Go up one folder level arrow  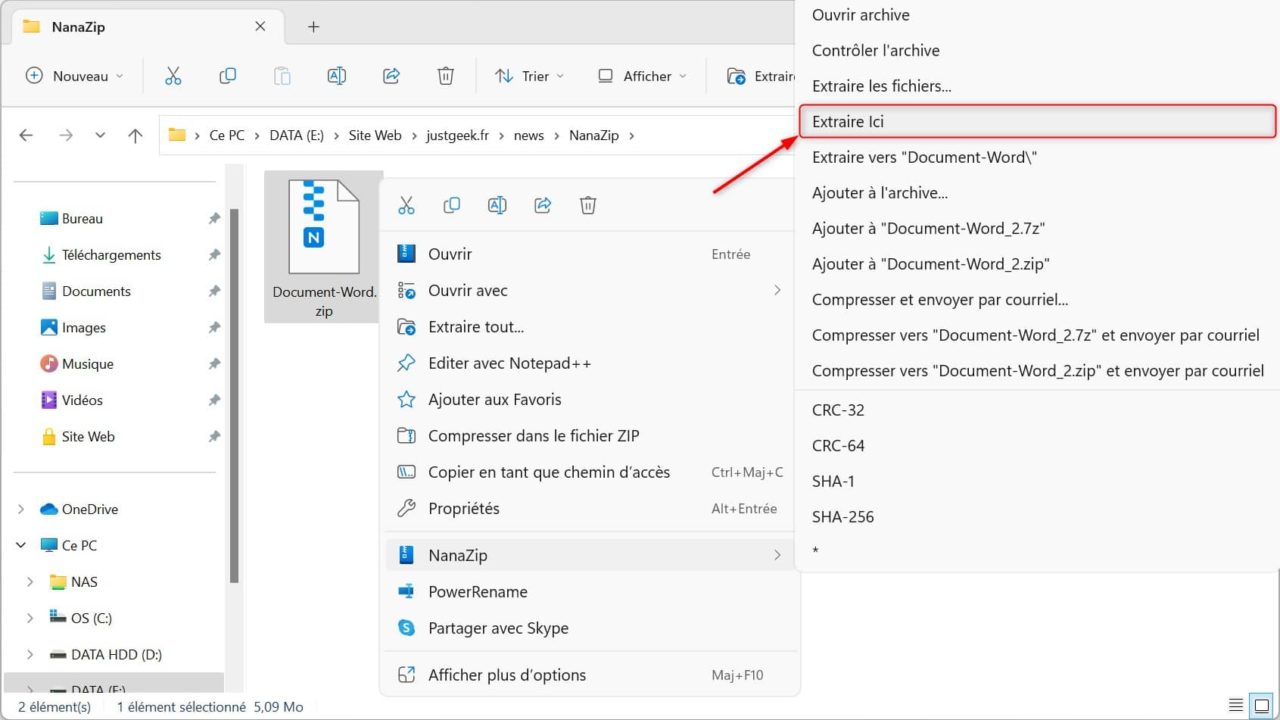[135, 135]
